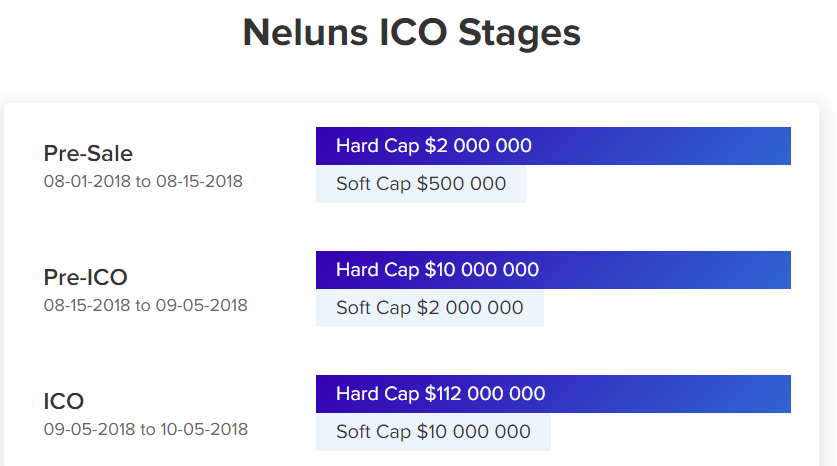The image size is (837, 466).
Task: Click the Pre-Sale Hard Cap $2 000 000 amount
Action: 478,146
